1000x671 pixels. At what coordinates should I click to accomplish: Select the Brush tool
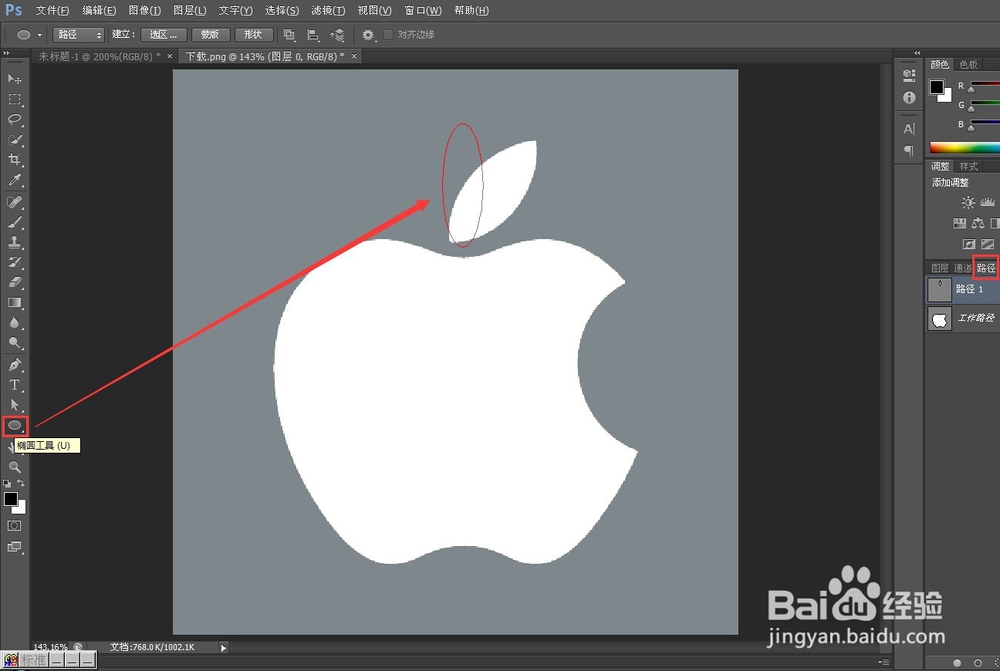[x=15, y=222]
